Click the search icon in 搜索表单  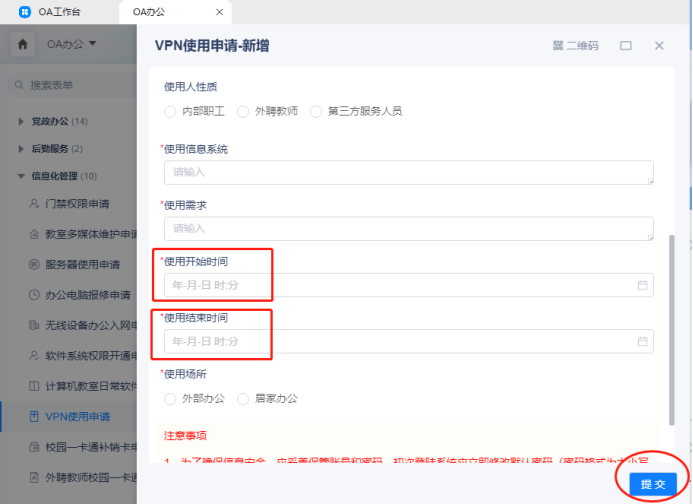pos(19,86)
